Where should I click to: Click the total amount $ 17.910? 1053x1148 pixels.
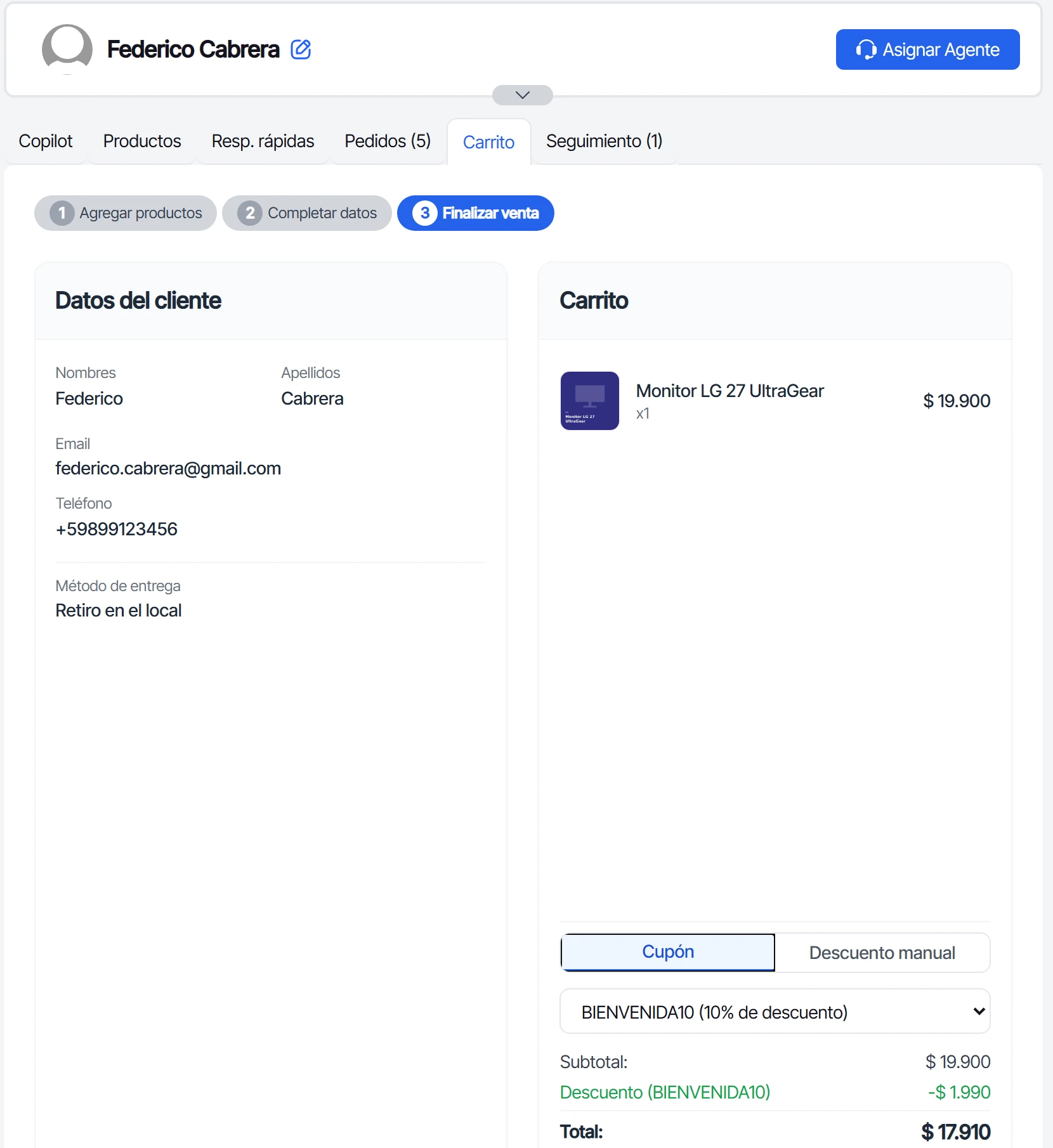(x=956, y=1132)
